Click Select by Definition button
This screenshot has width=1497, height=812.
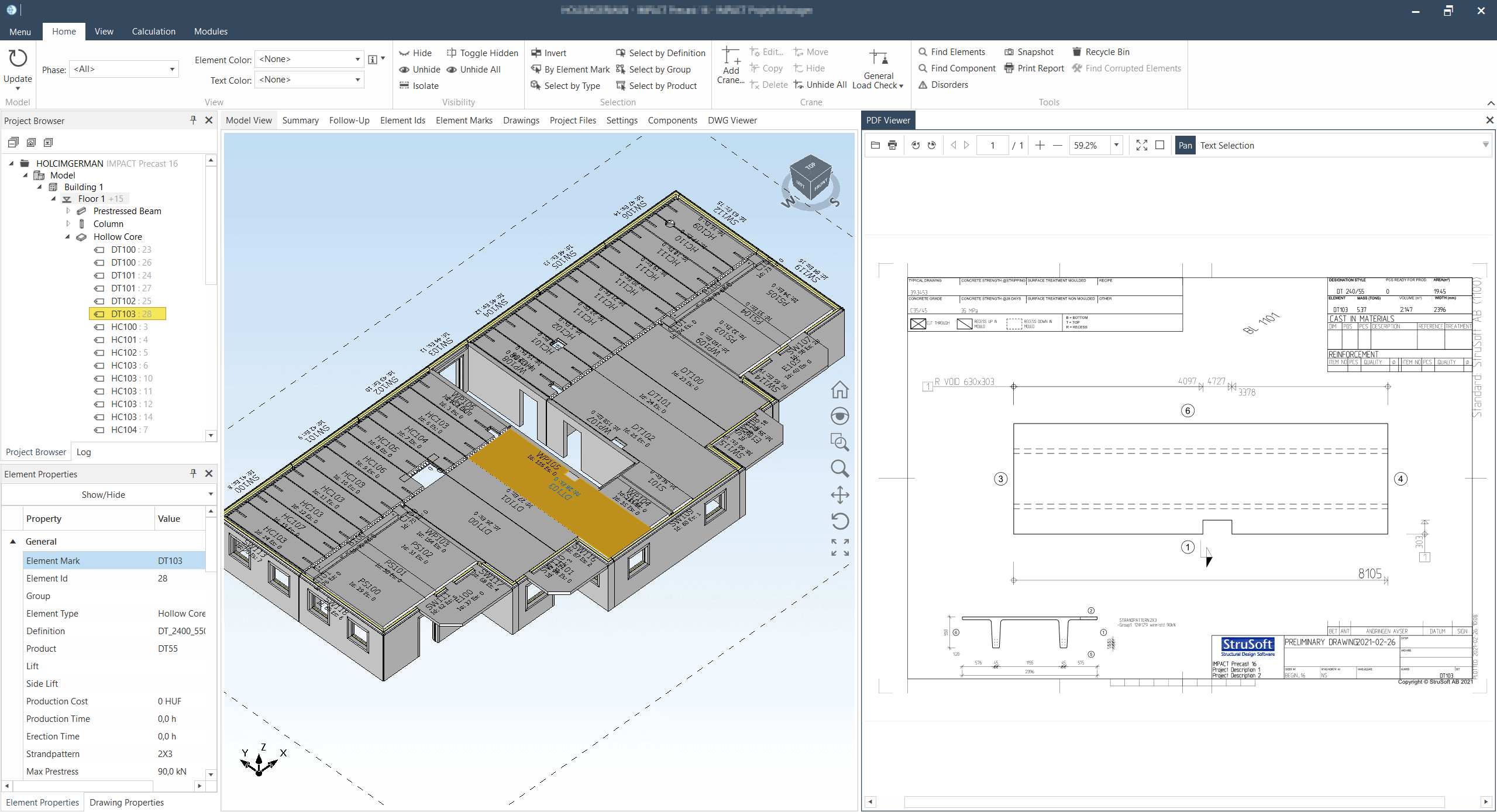(660, 53)
